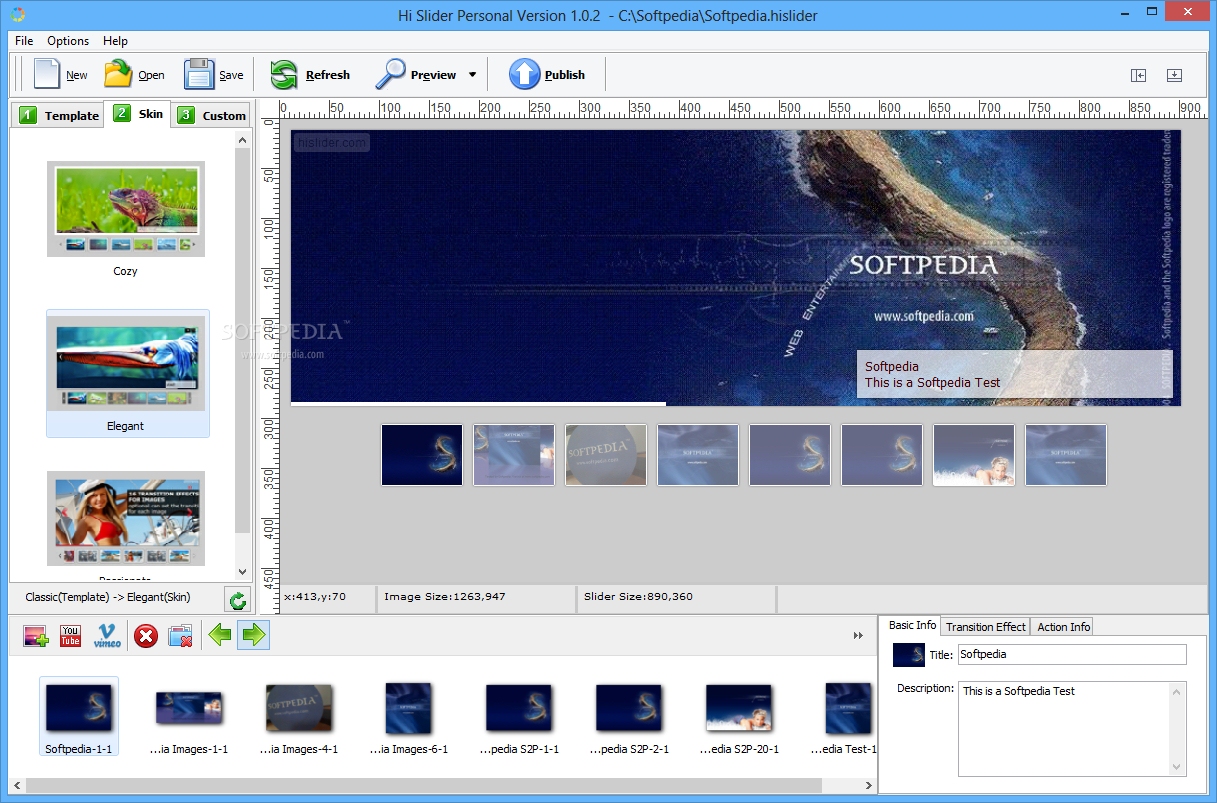Expand the Preview dropdown arrow
Viewport: 1217px width, 803px height.
tap(472, 75)
